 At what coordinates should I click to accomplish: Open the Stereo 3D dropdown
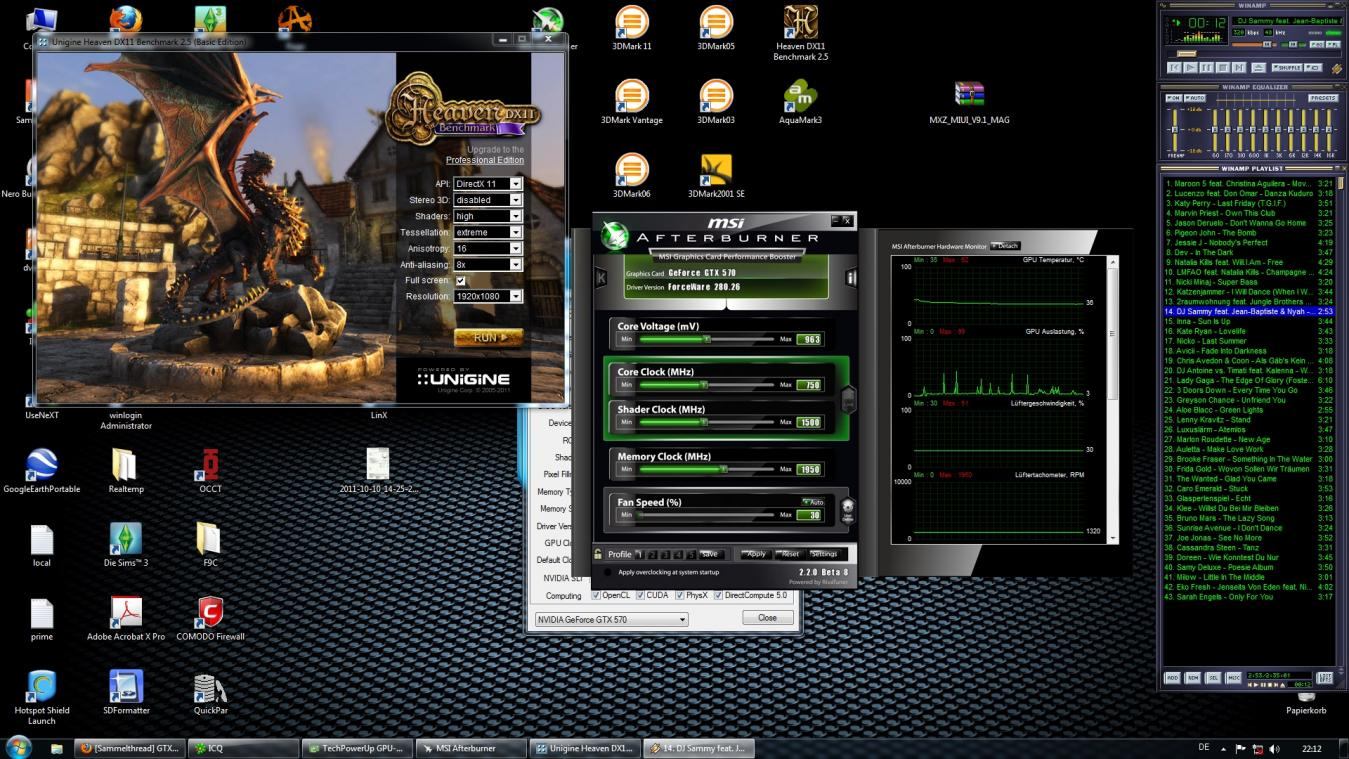pos(488,200)
